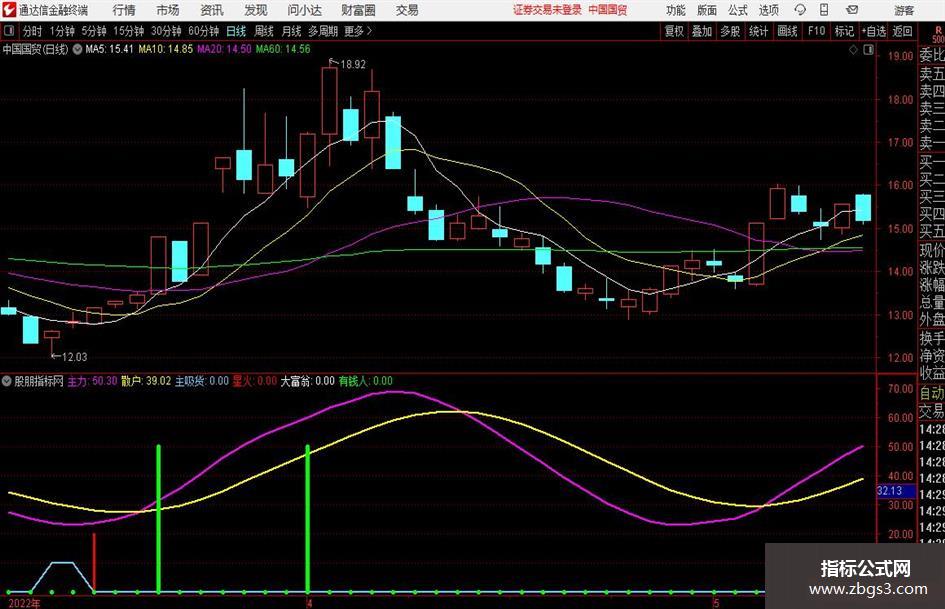Viewport: 945px width, 609px height.
Task: Open the 发现 menu
Action: [x=256, y=10]
